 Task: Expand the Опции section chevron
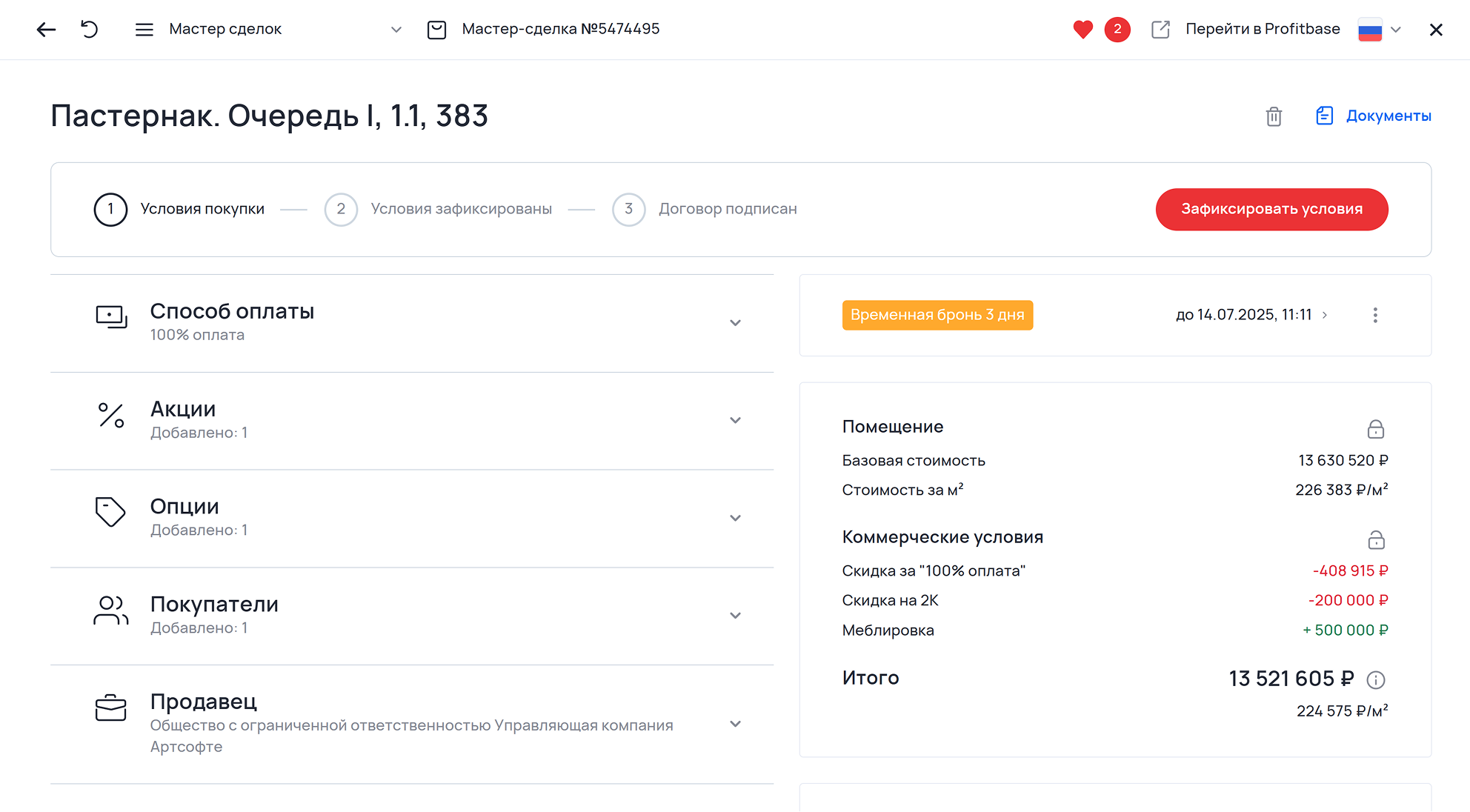(x=735, y=518)
